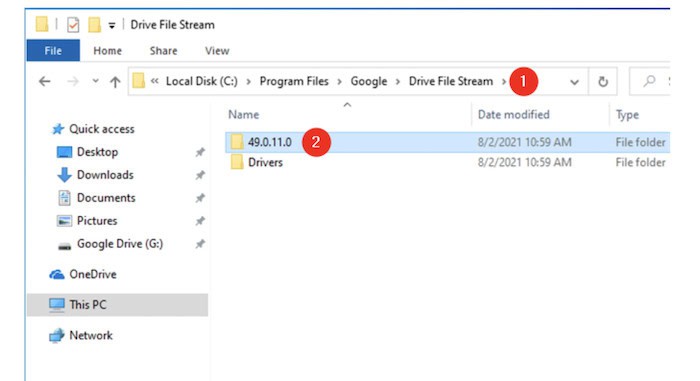Sort by Type column header
700x381 pixels.
pyautogui.click(x=627, y=115)
